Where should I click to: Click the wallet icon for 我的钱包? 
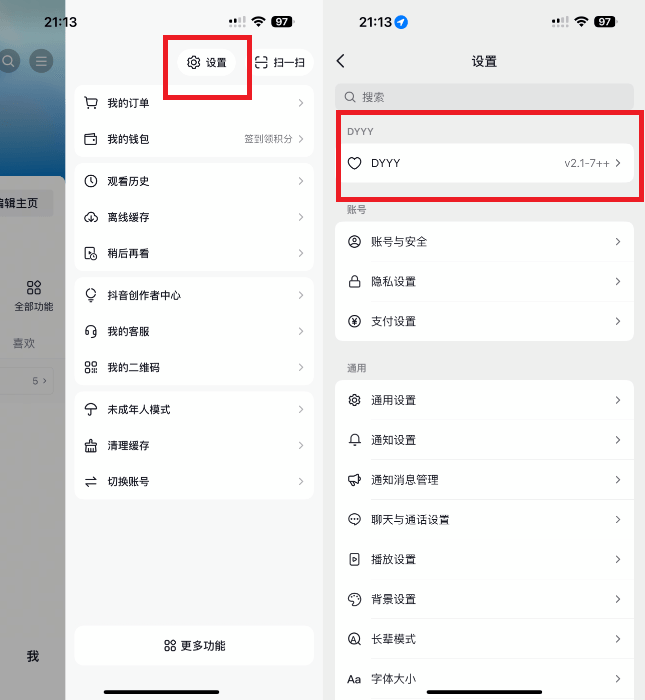click(x=91, y=139)
